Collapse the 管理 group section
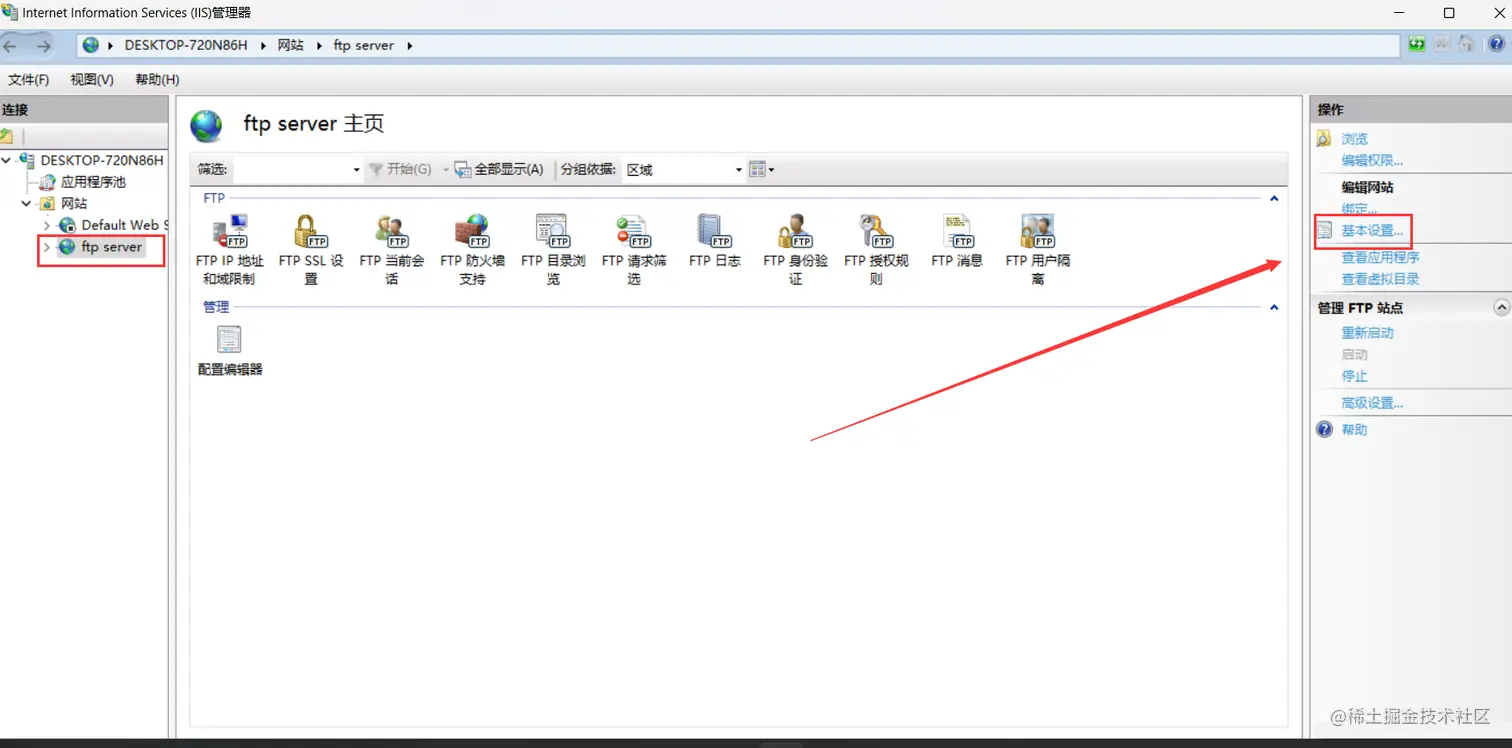The image size is (1512, 748). click(x=1274, y=307)
